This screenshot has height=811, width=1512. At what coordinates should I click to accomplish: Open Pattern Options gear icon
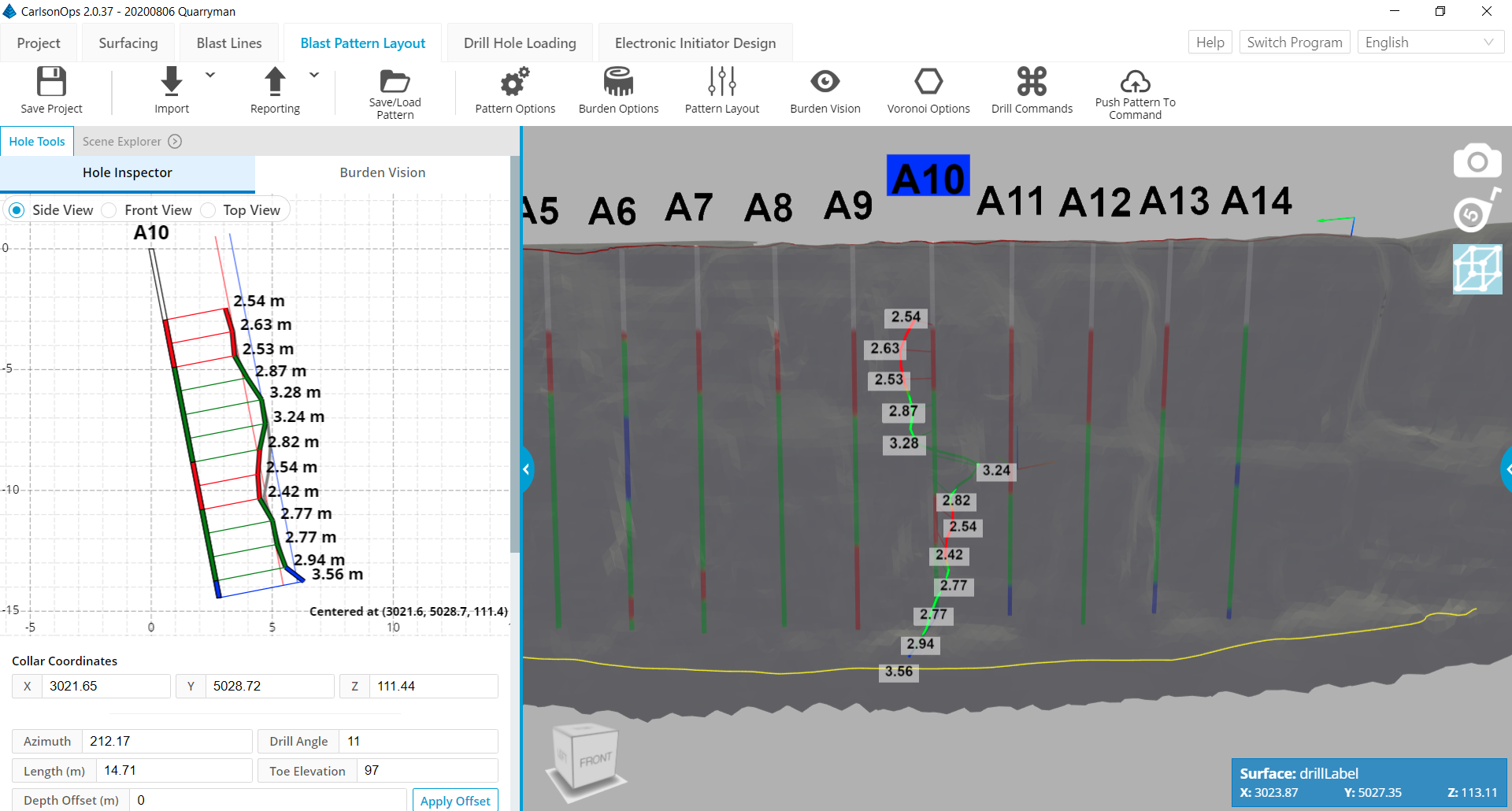tap(515, 82)
